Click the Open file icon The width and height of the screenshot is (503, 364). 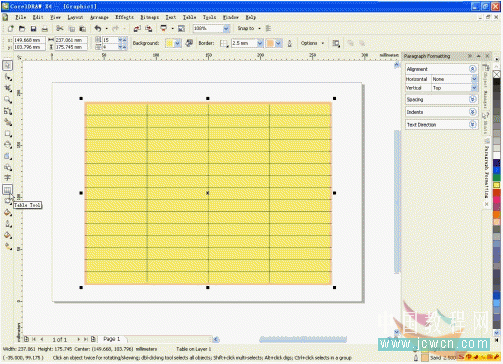click(x=22, y=29)
